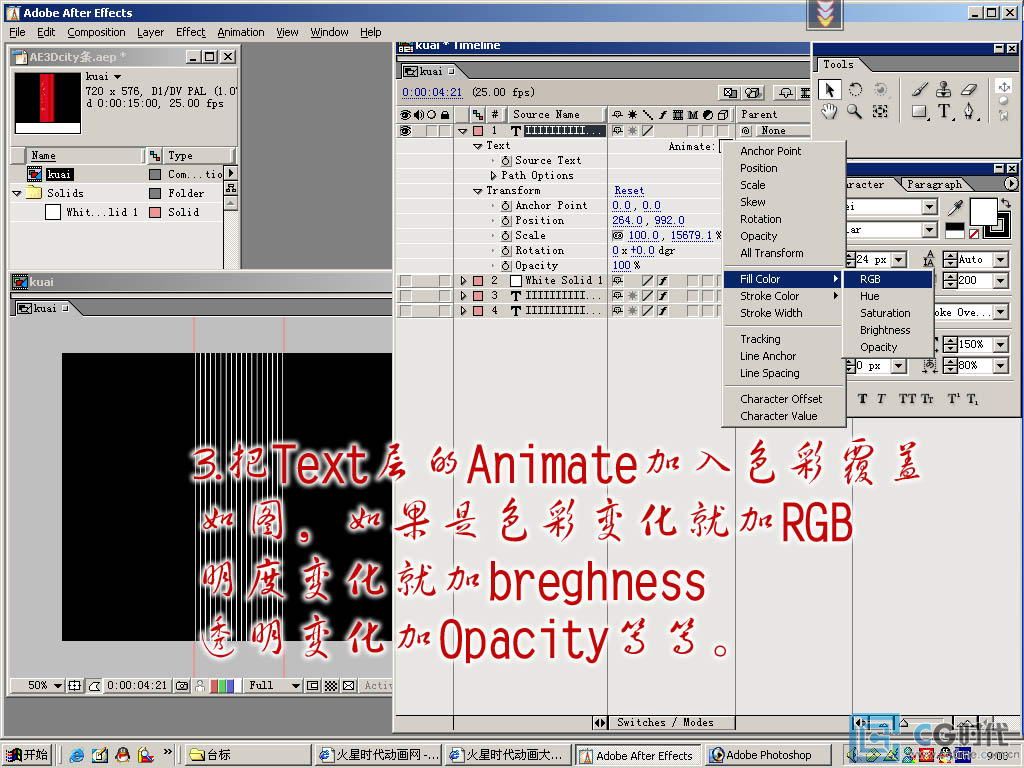Select the Pen tool

point(969,112)
